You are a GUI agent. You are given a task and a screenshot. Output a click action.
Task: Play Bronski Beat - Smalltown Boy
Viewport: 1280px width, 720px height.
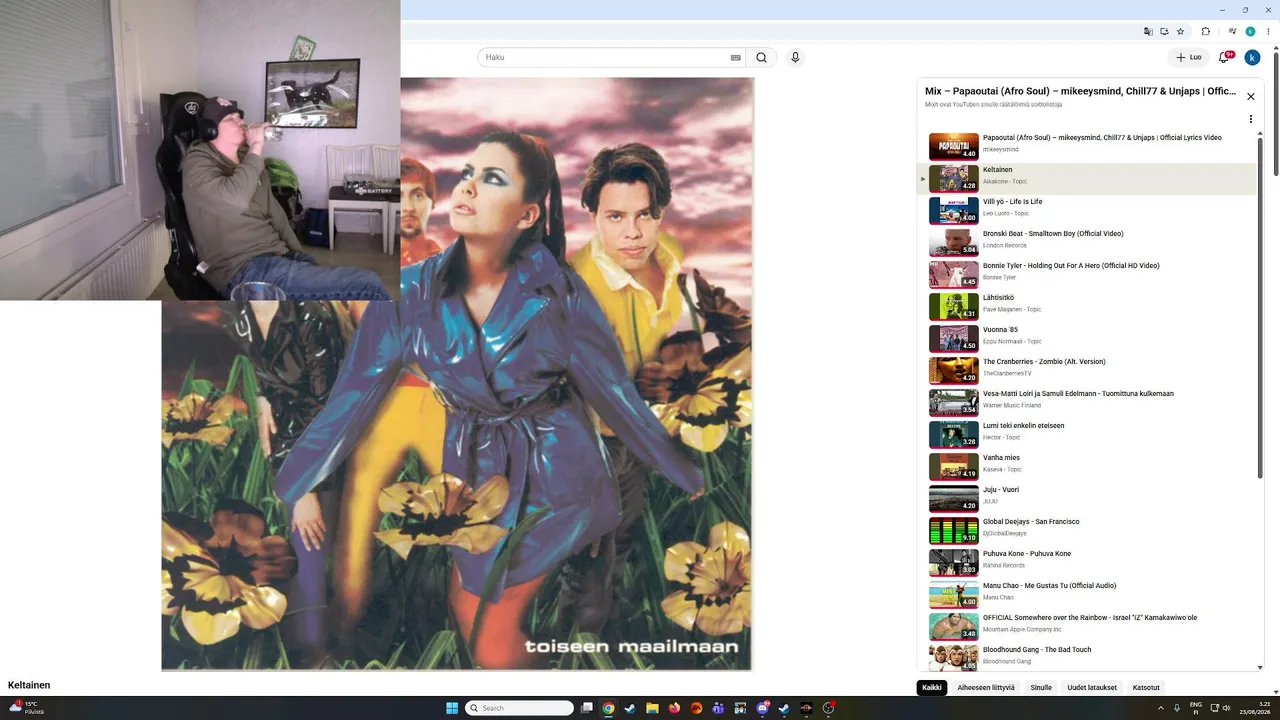(1087, 243)
